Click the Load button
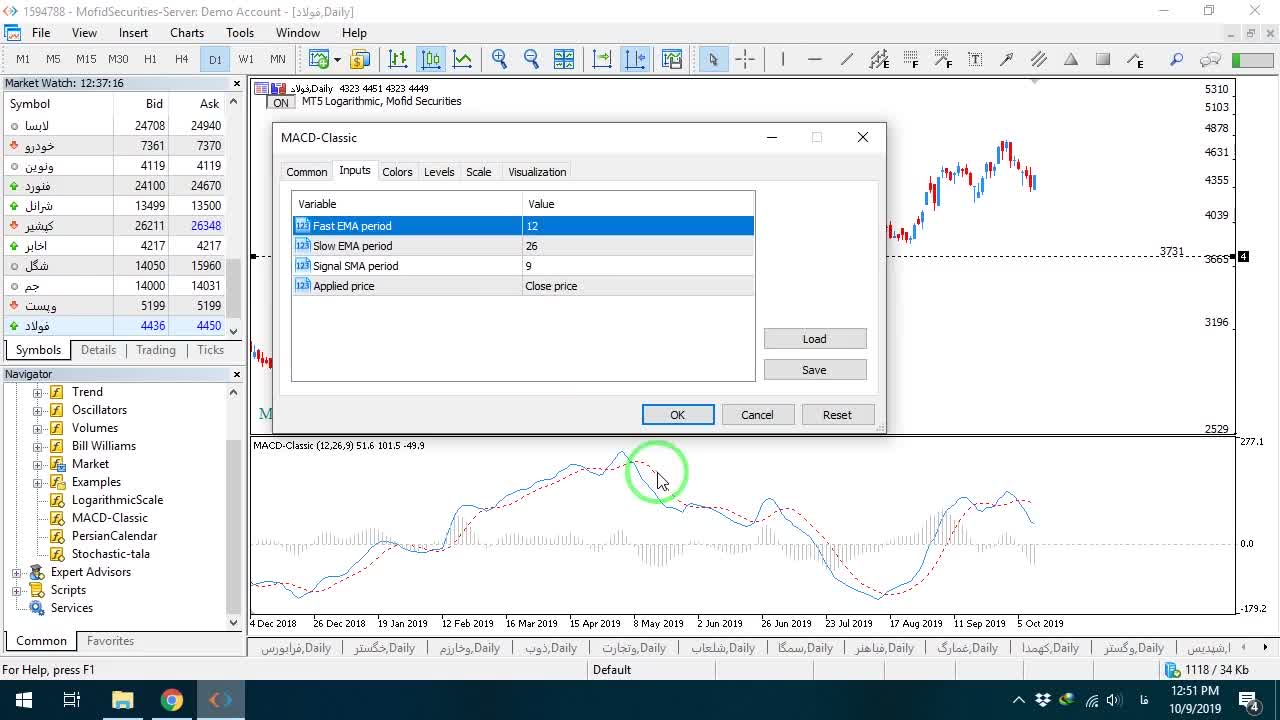Image resolution: width=1280 pixels, height=720 pixels. tap(815, 339)
